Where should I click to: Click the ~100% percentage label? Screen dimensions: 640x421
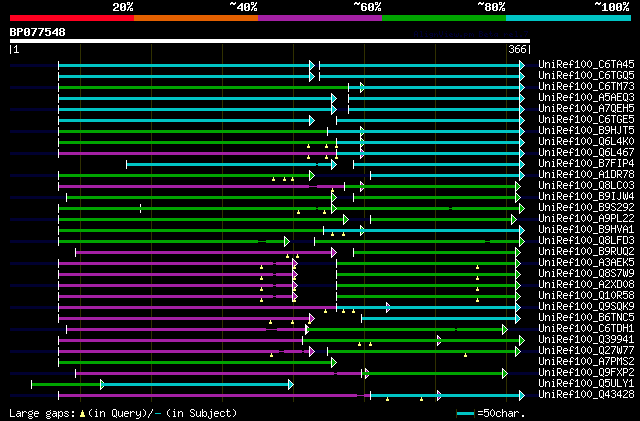click(x=612, y=7)
